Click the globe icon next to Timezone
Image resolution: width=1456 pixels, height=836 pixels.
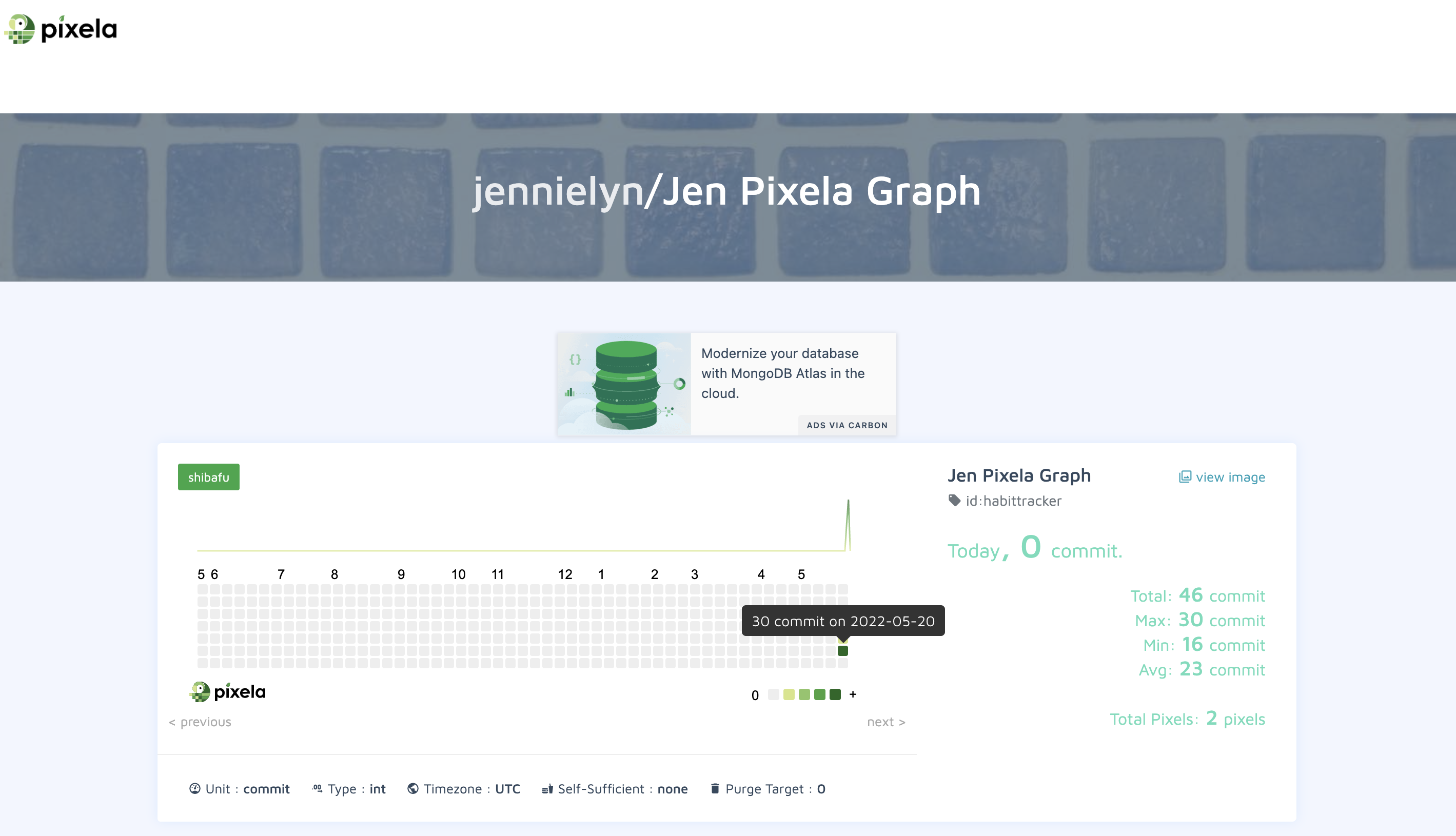coord(413,788)
